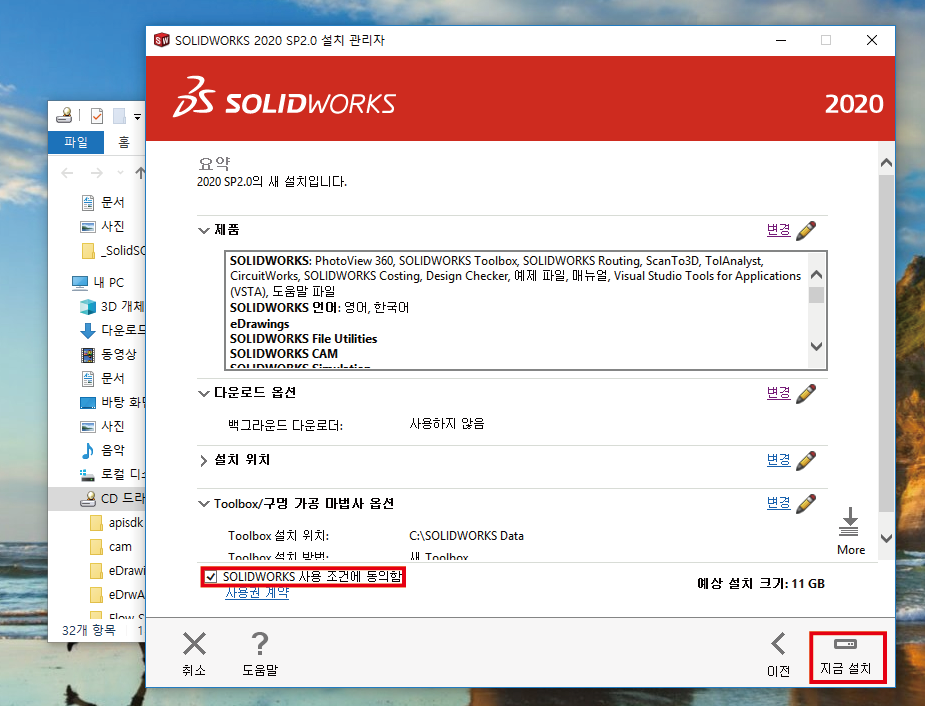The image size is (925, 706).
Task: Click 사용하지 않음 background downloader value
Action: click(447, 423)
